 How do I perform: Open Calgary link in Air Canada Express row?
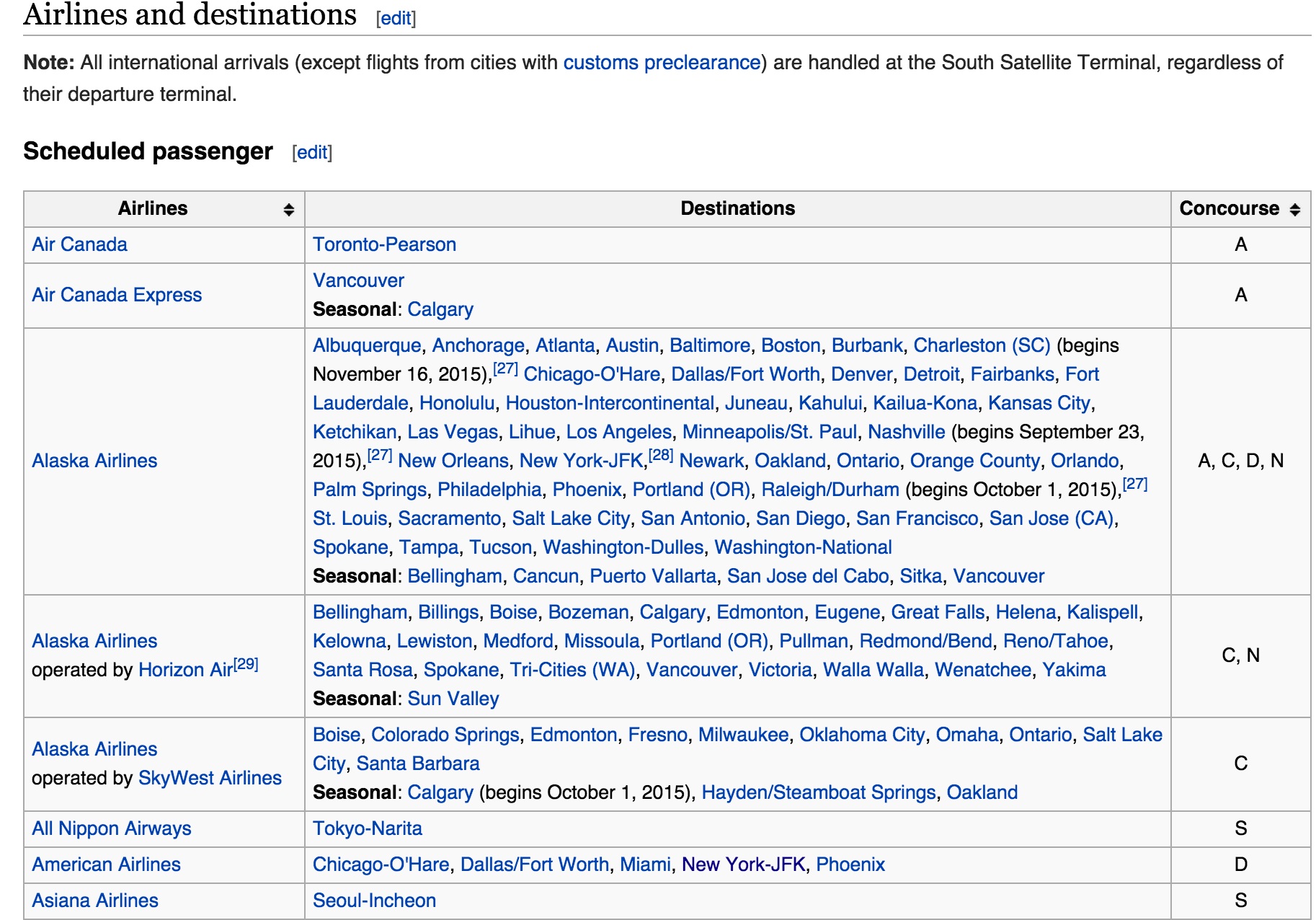coord(440,309)
